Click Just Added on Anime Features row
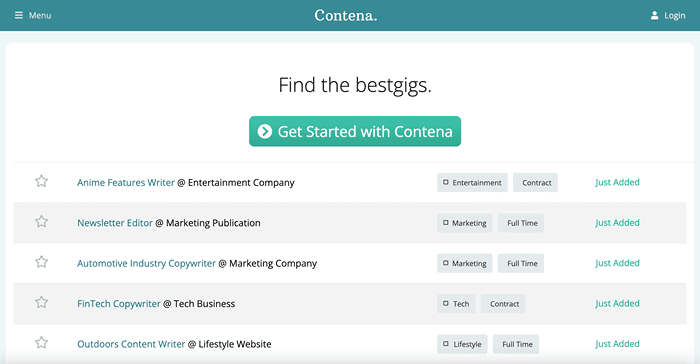 [x=617, y=182]
